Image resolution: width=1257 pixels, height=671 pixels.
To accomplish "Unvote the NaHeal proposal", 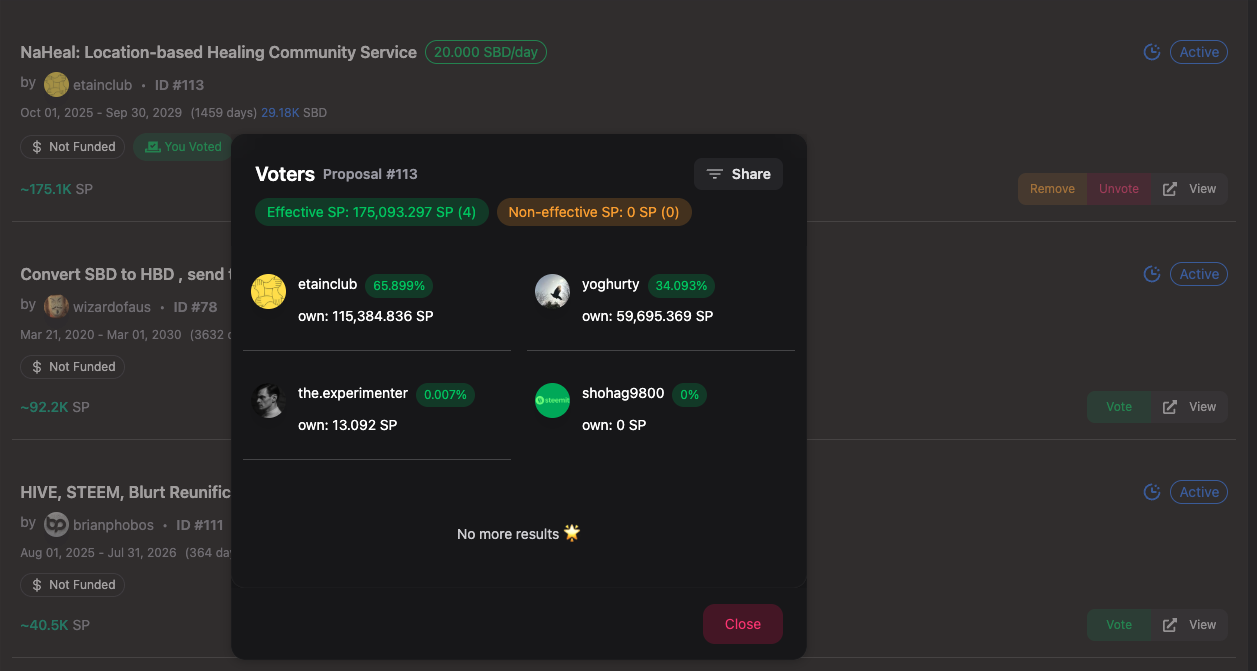I will (1118, 189).
